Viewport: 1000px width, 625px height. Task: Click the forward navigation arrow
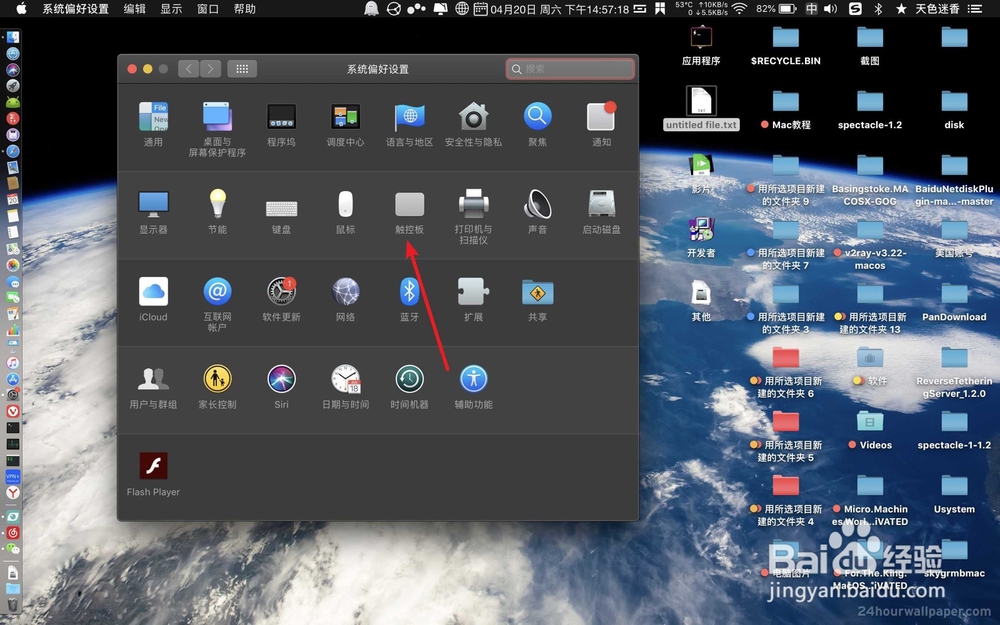point(210,69)
